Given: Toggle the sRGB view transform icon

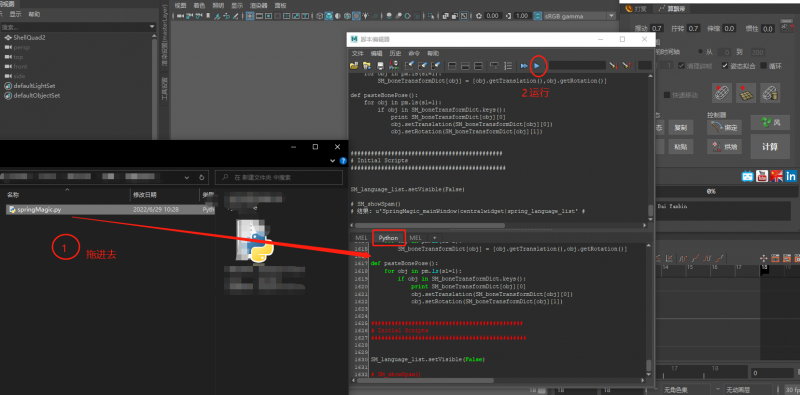Looking at the screenshot, I should click(538, 16).
